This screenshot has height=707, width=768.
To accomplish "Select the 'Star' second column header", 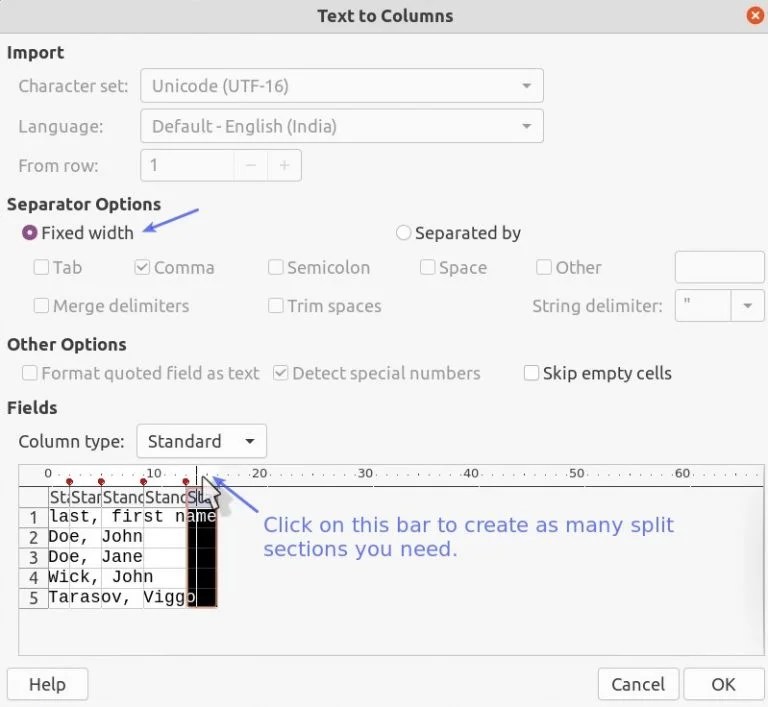I will (85, 497).
